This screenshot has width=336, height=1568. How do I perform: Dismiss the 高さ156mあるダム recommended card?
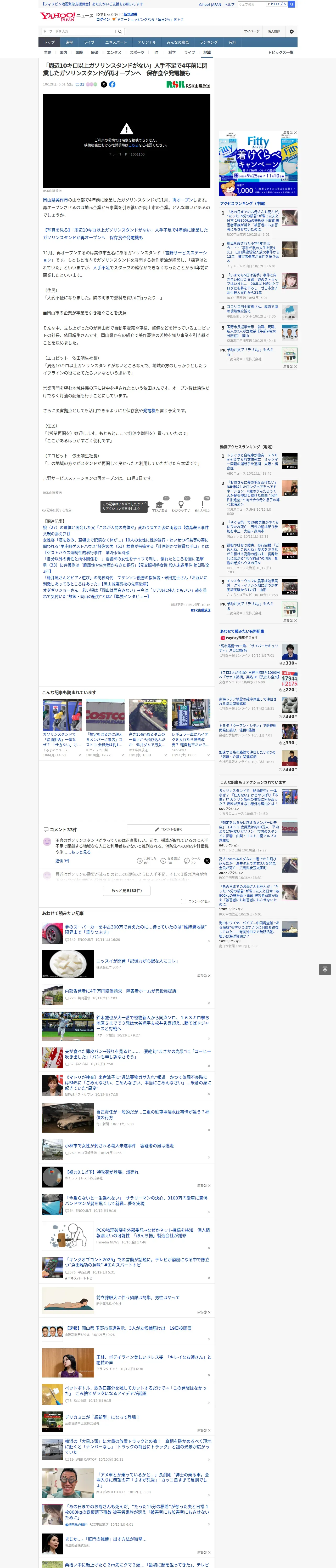click(x=165, y=756)
